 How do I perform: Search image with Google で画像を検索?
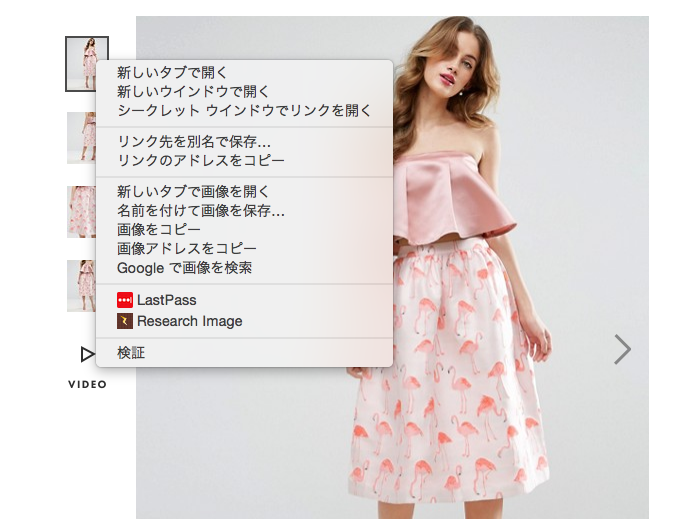tap(184, 268)
